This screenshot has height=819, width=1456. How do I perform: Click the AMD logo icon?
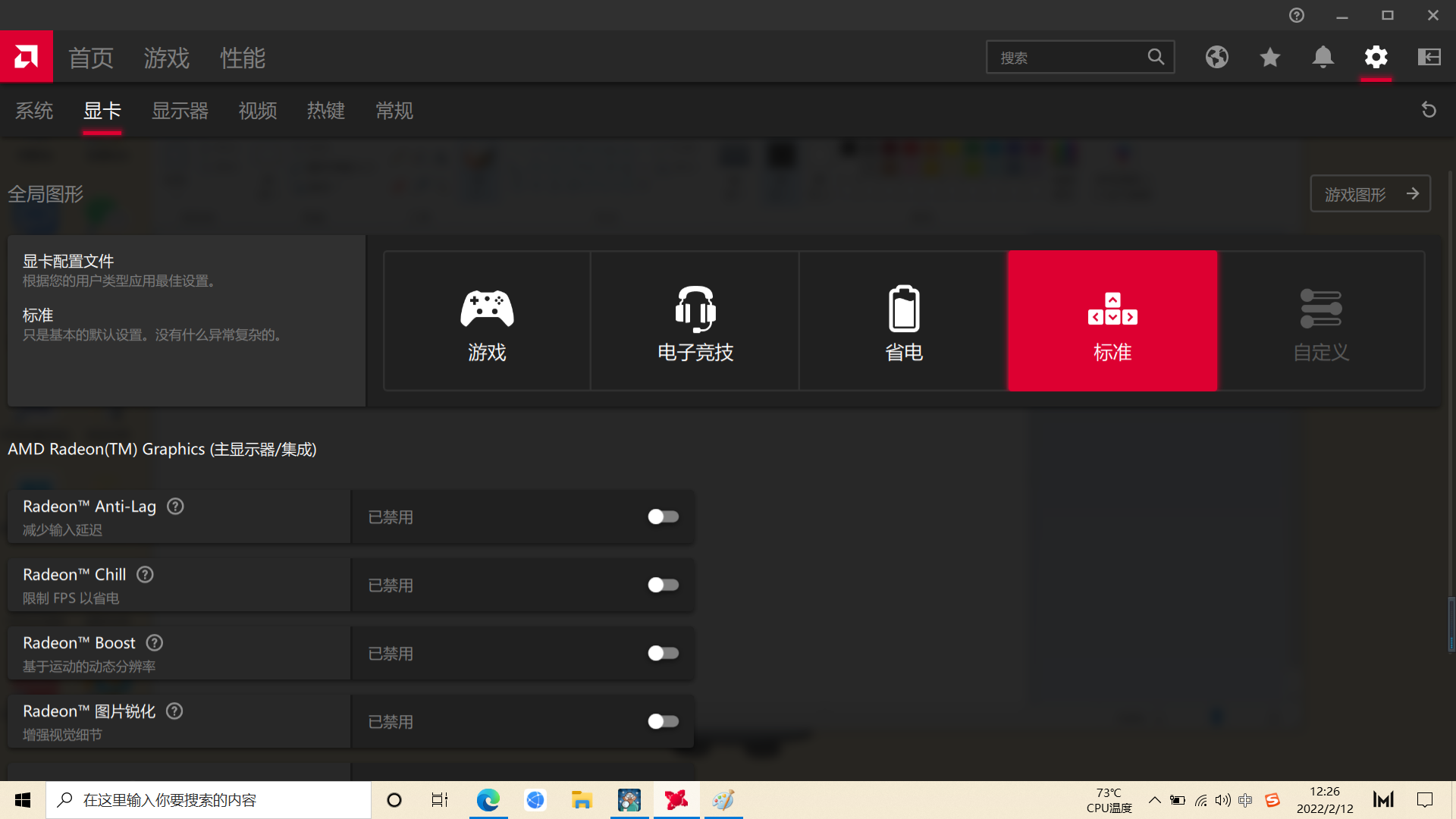coord(27,57)
